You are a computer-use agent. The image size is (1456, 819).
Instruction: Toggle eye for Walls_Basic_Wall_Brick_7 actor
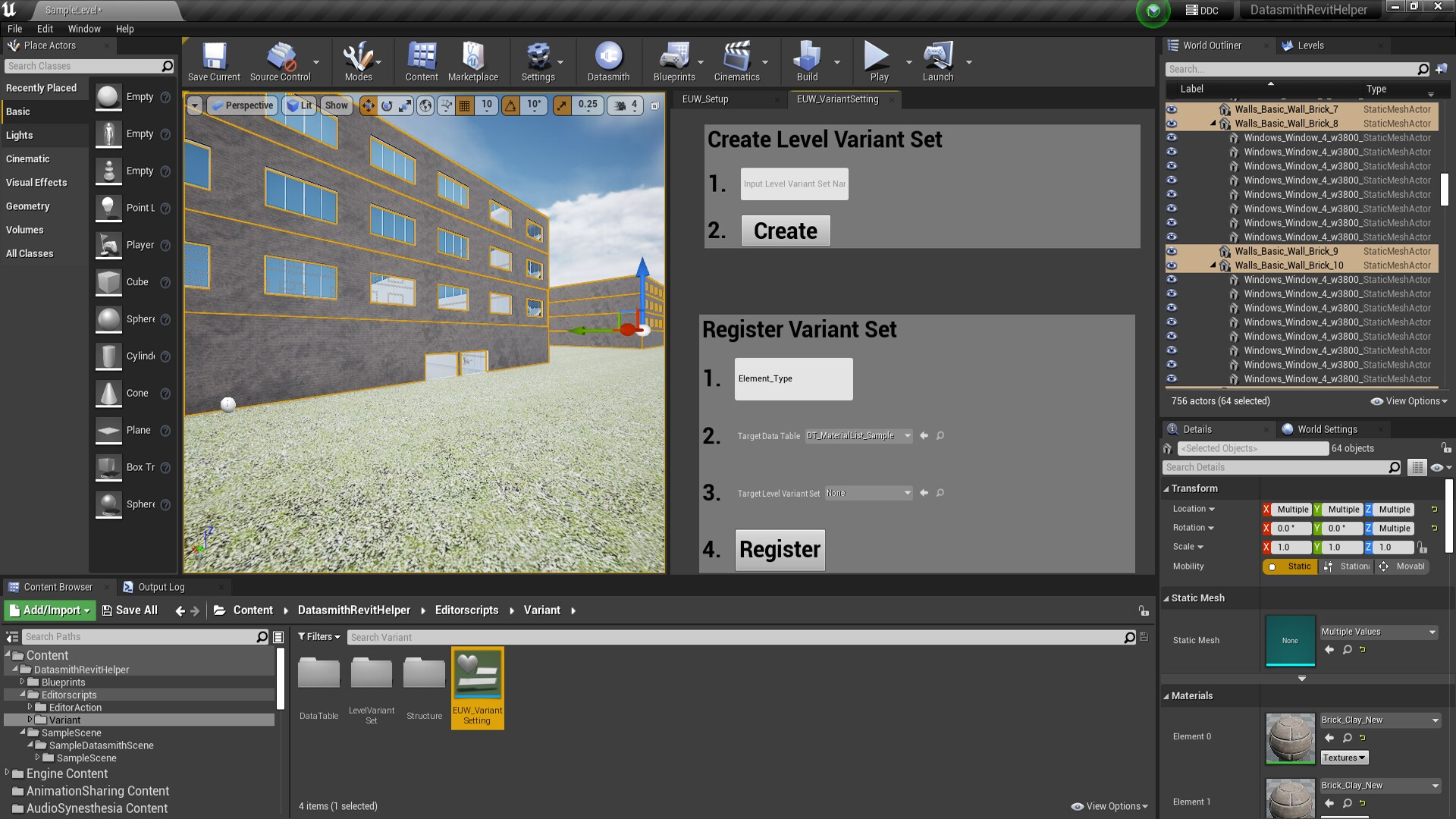tap(1172, 109)
